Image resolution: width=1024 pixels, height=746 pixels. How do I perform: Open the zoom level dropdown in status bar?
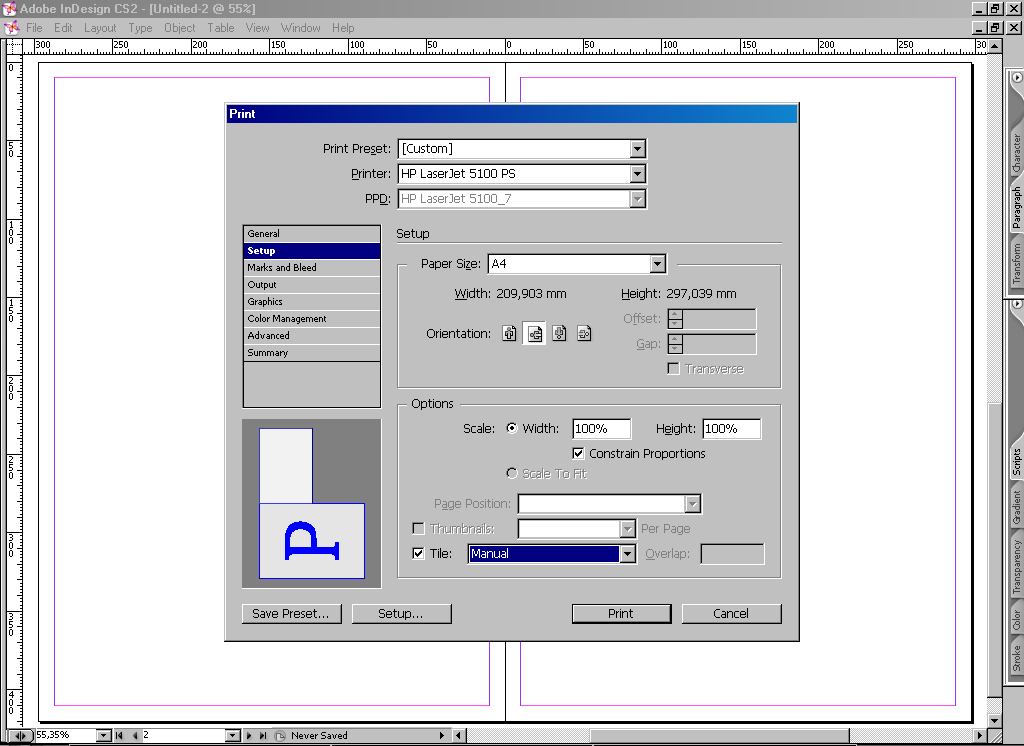104,736
